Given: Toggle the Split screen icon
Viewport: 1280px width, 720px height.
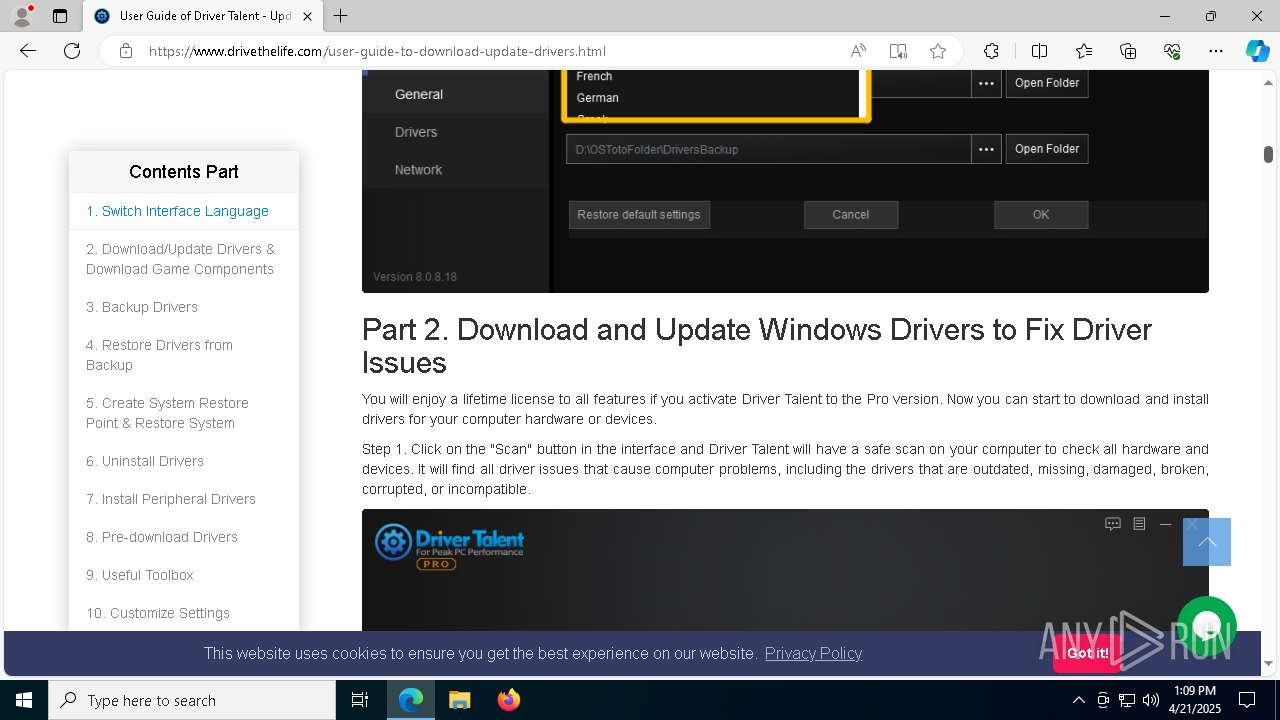Looking at the screenshot, I should coord(1039,51).
